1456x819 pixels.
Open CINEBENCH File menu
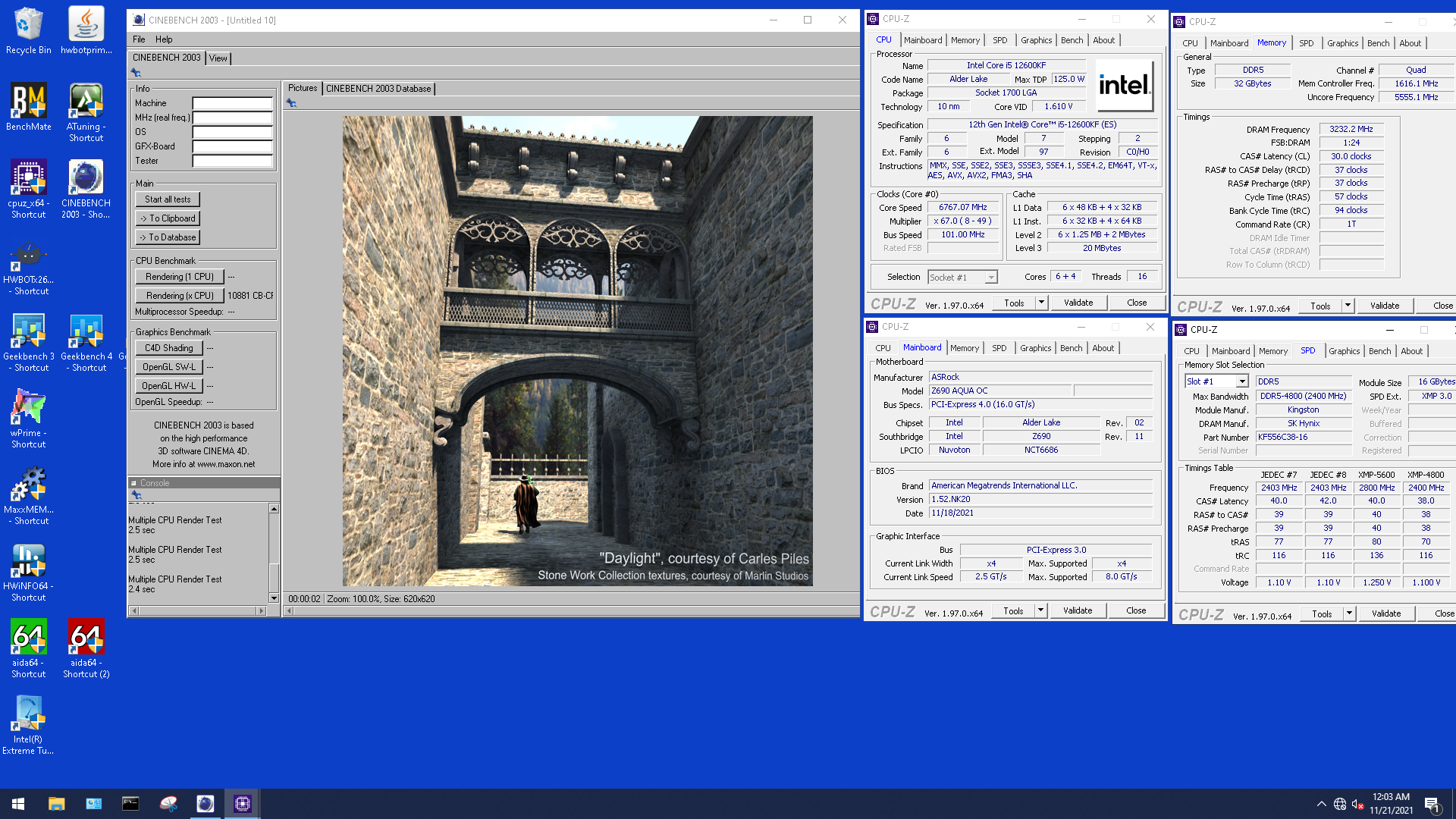139,39
